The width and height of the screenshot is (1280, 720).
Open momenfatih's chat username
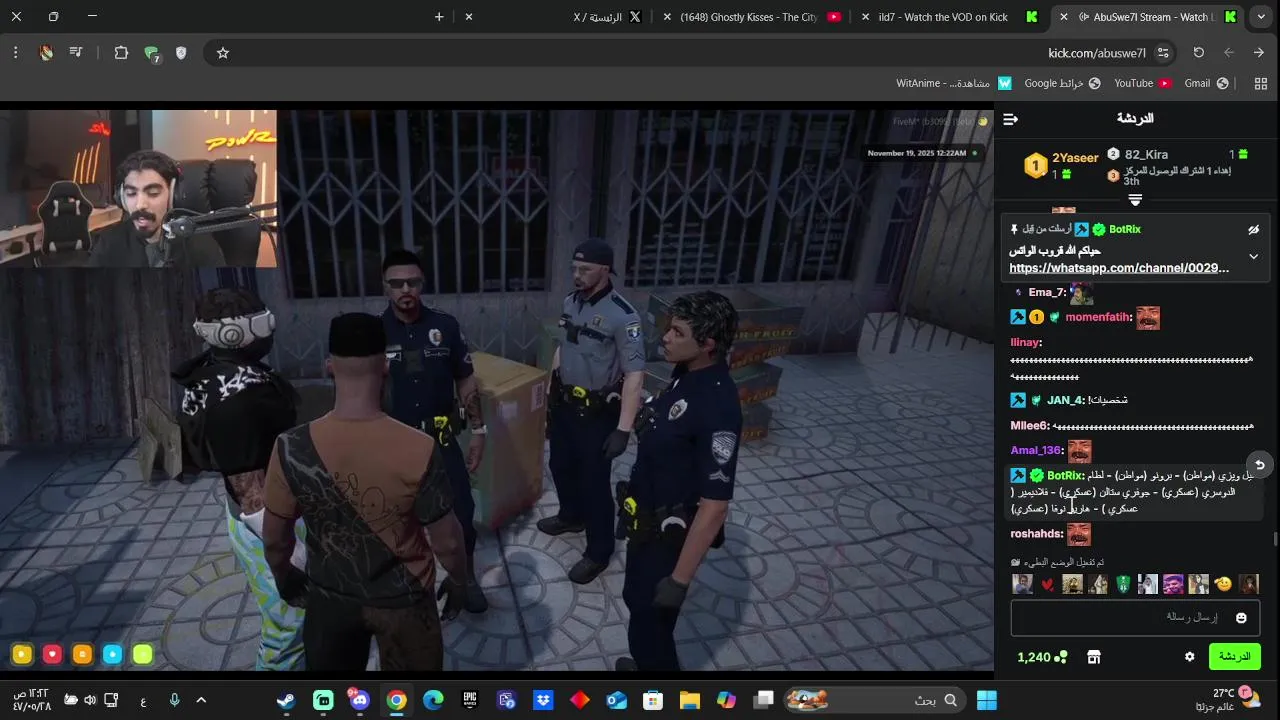point(1098,317)
